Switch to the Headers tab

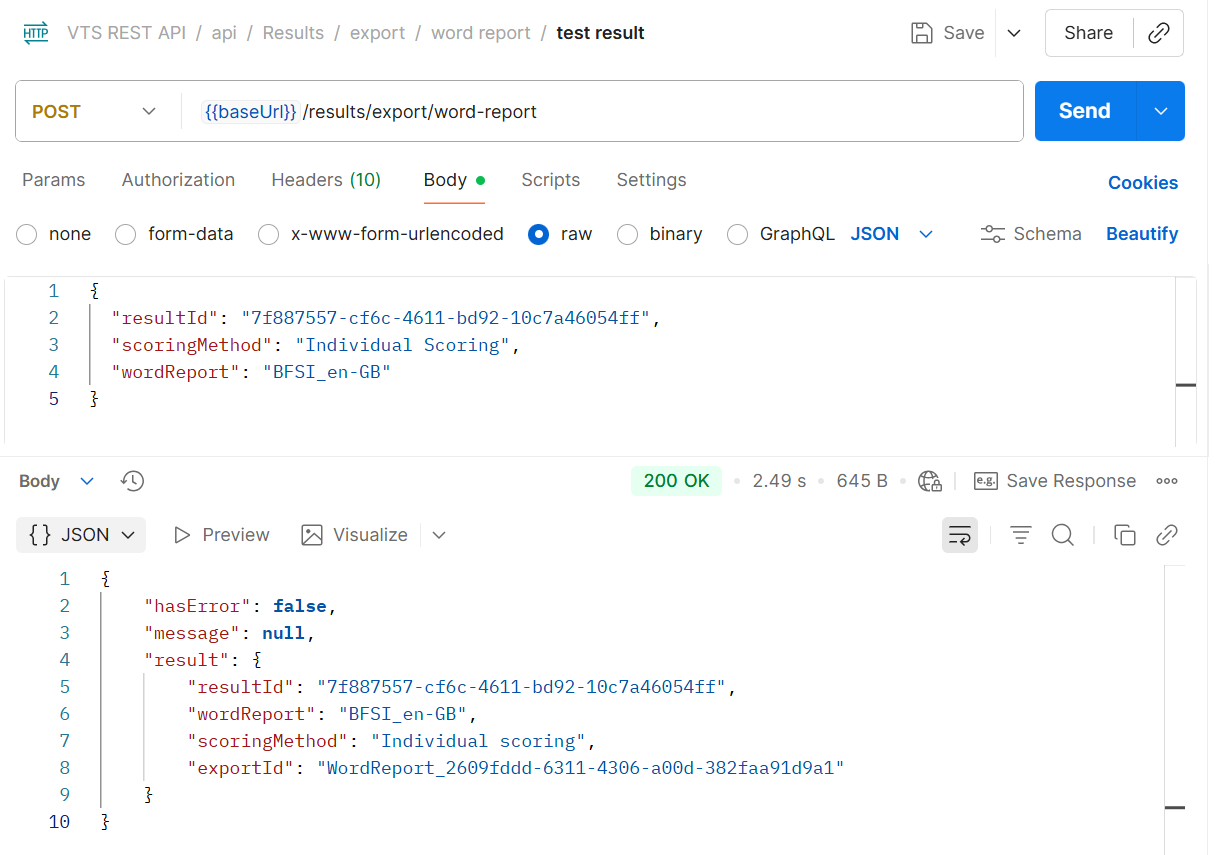tap(326, 180)
